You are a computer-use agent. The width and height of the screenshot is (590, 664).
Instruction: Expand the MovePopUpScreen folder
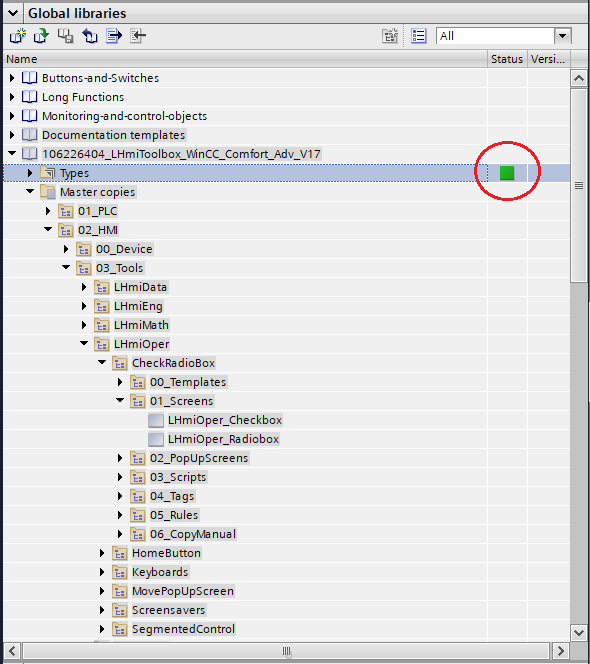pos(102,591)
